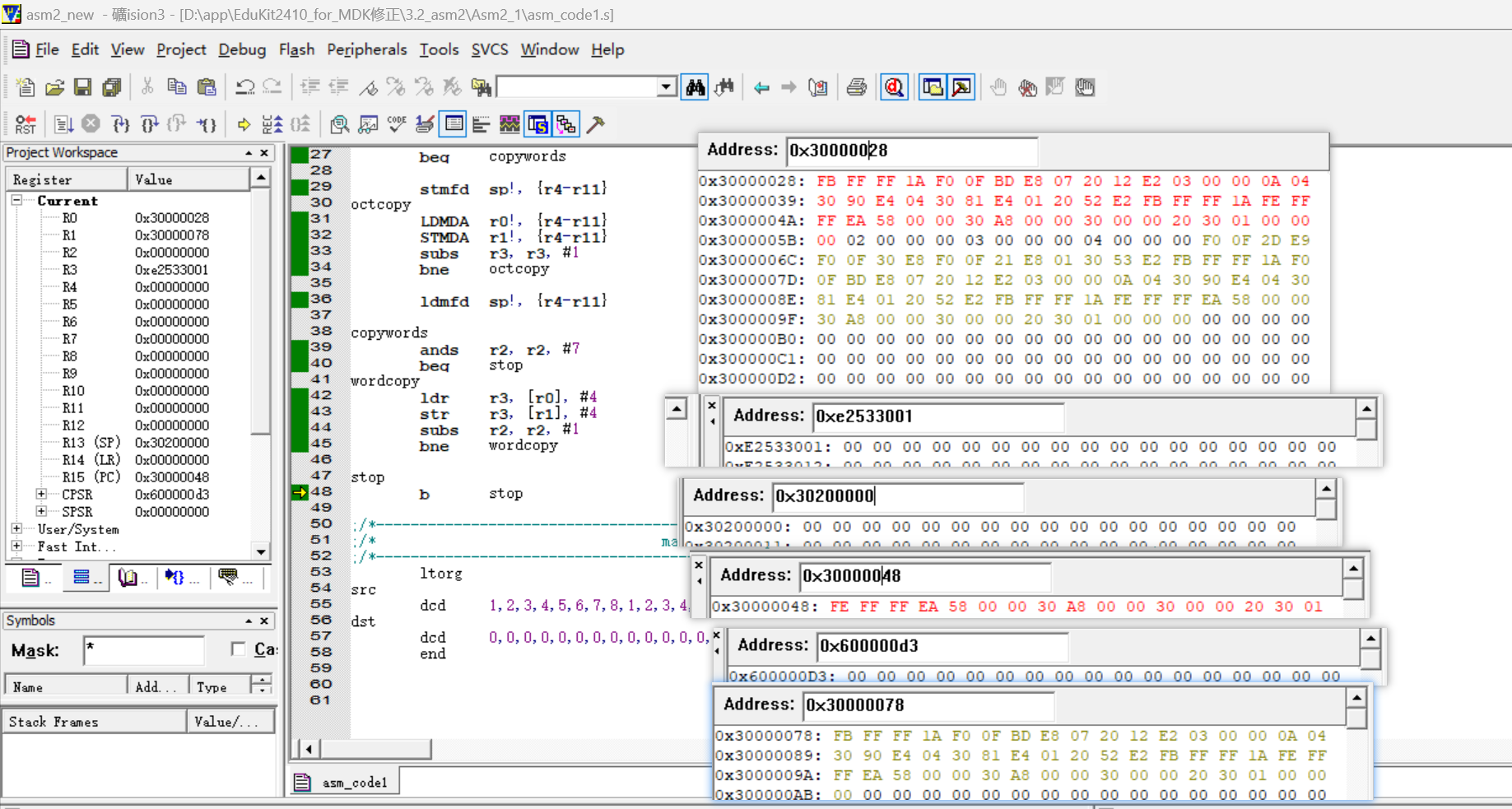Expand the CPSR register node
The width and height of the screenshot is (1512, 809).
tap(41, 494)
